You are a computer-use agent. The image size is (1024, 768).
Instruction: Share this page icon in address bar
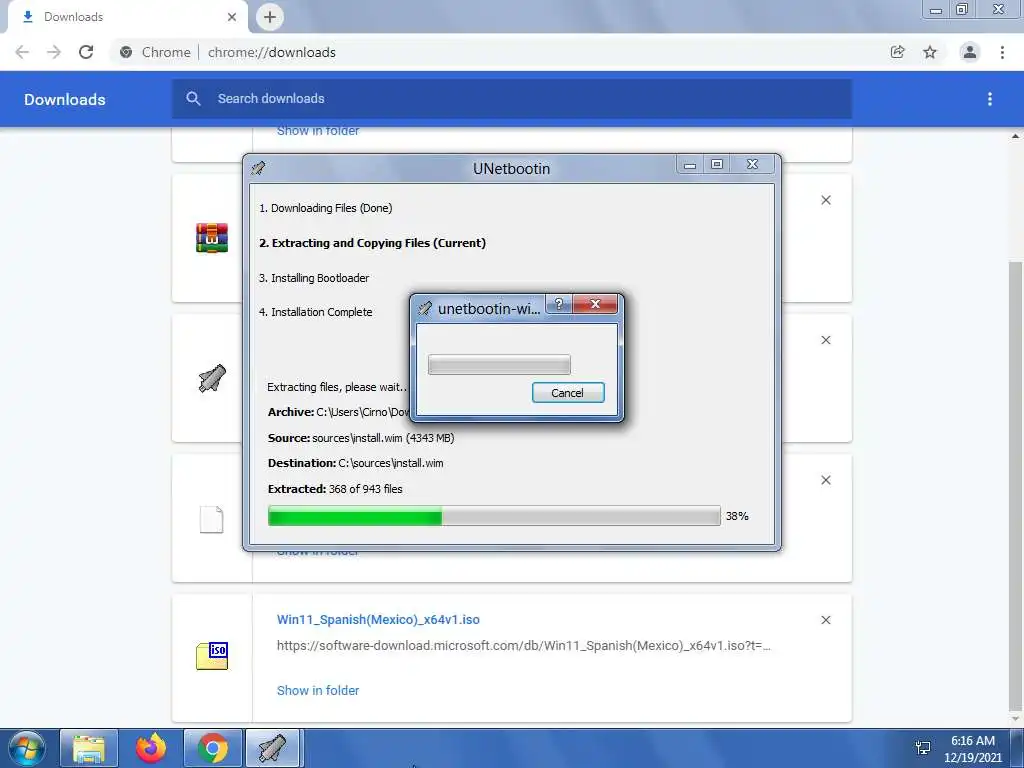click(x=897, y=52)
